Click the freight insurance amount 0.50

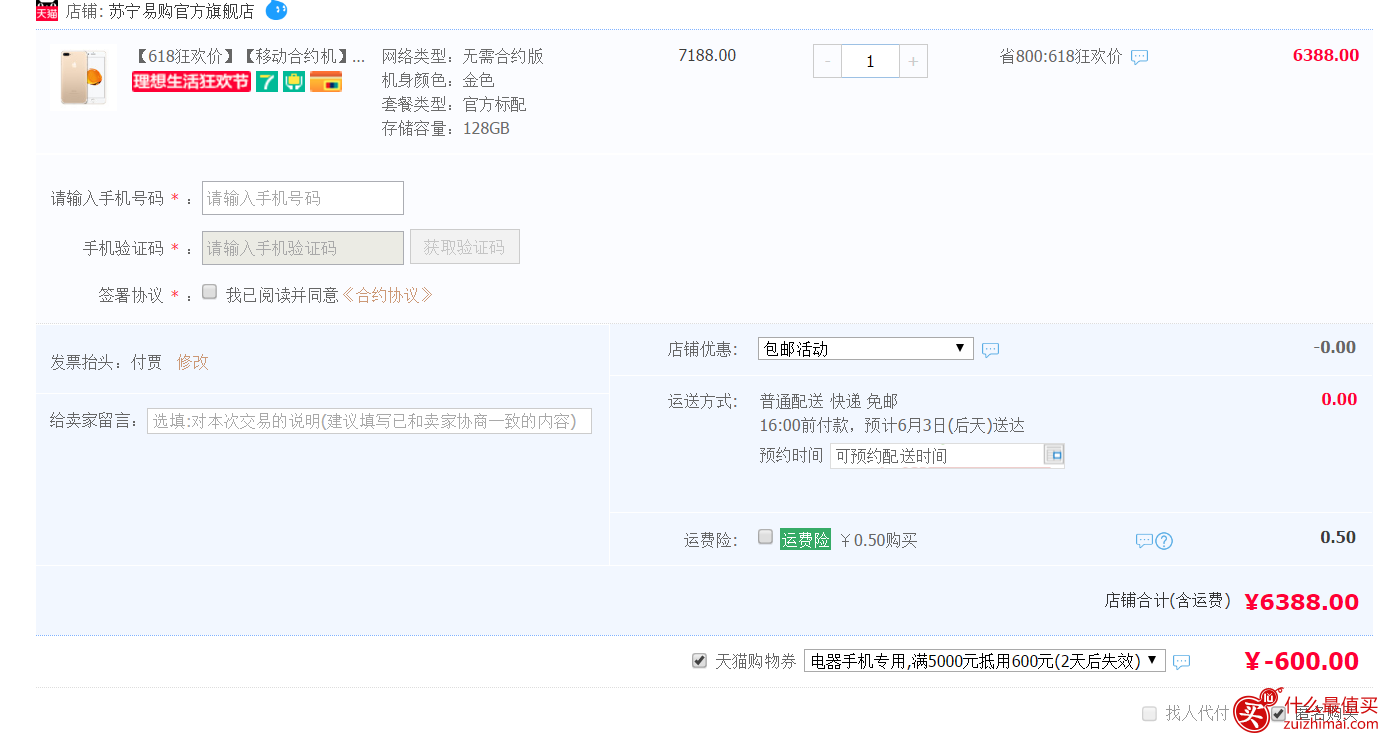1338,538
